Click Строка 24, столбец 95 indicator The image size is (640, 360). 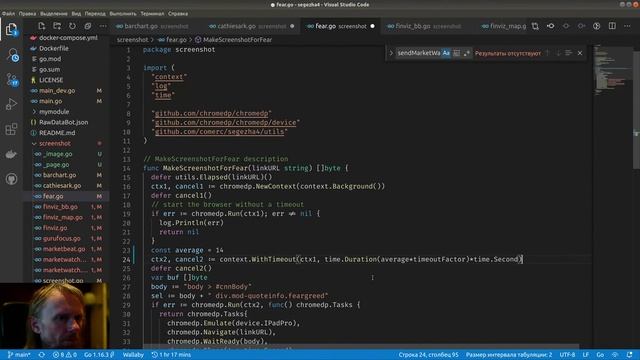click(x=429, y=355)
